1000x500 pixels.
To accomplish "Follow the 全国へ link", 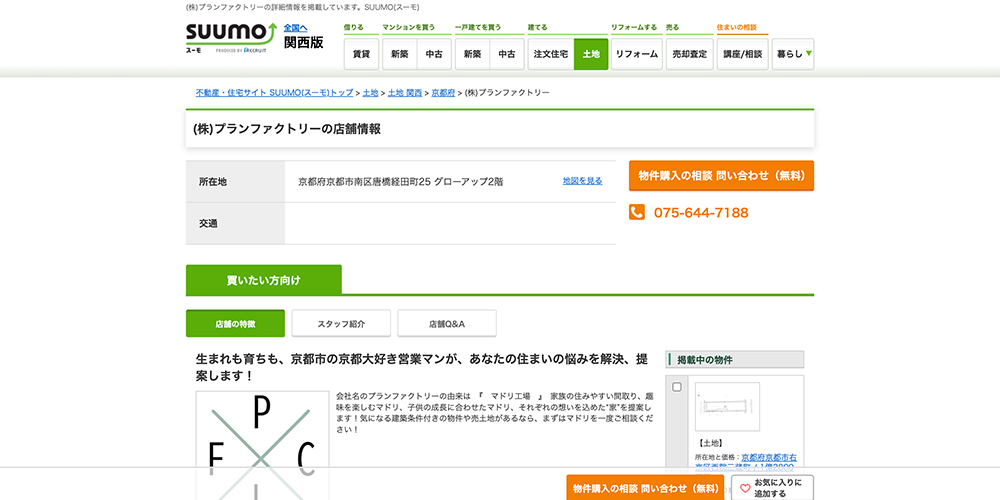I will click(x=295, y=28).
